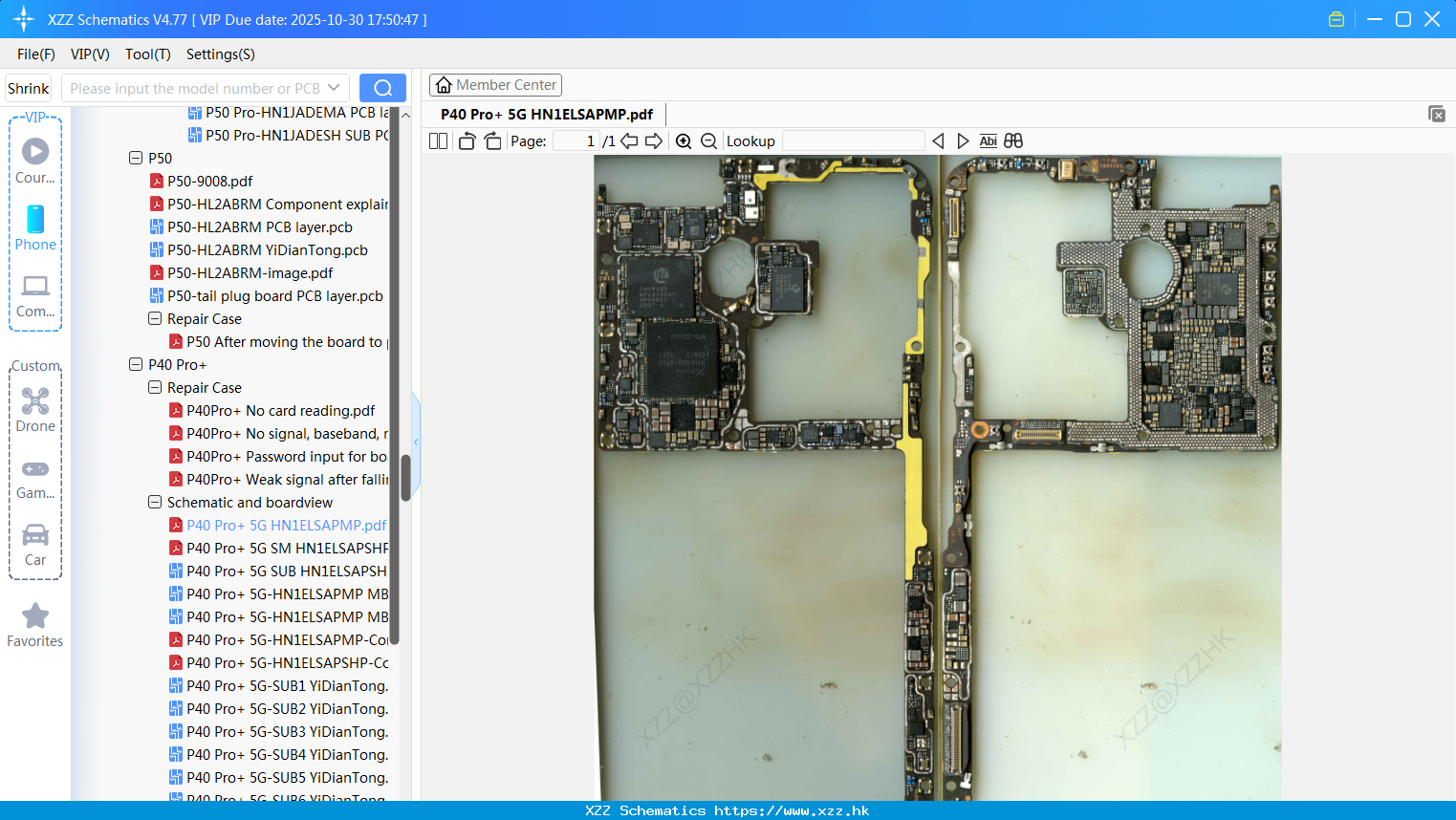This screenshot has width=1456, height=820.
Task: Click the XZZ Schematics app logo
Action: (24, 19)
